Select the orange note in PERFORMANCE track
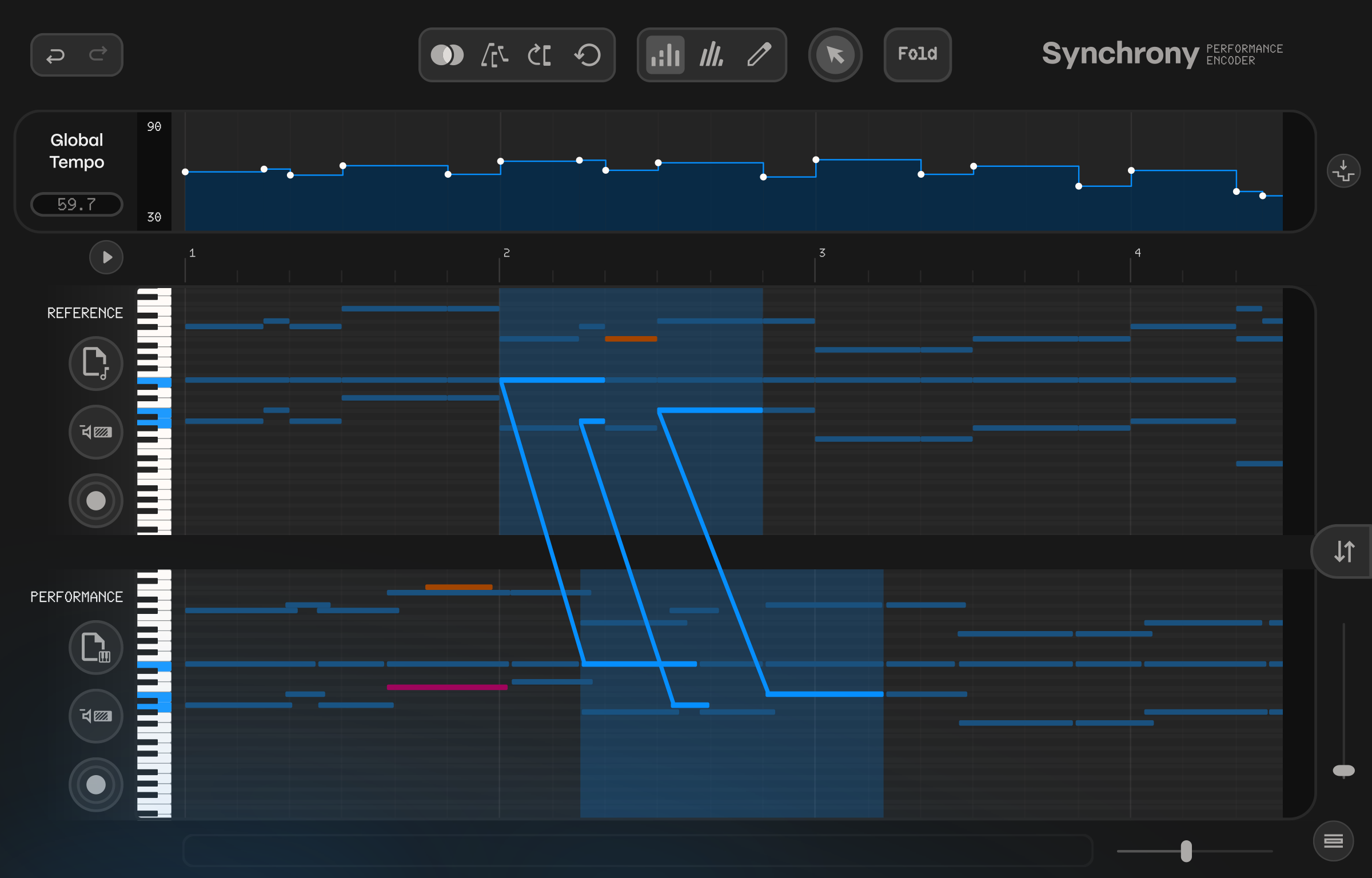The image size is (1372, 878). point(458,586)
